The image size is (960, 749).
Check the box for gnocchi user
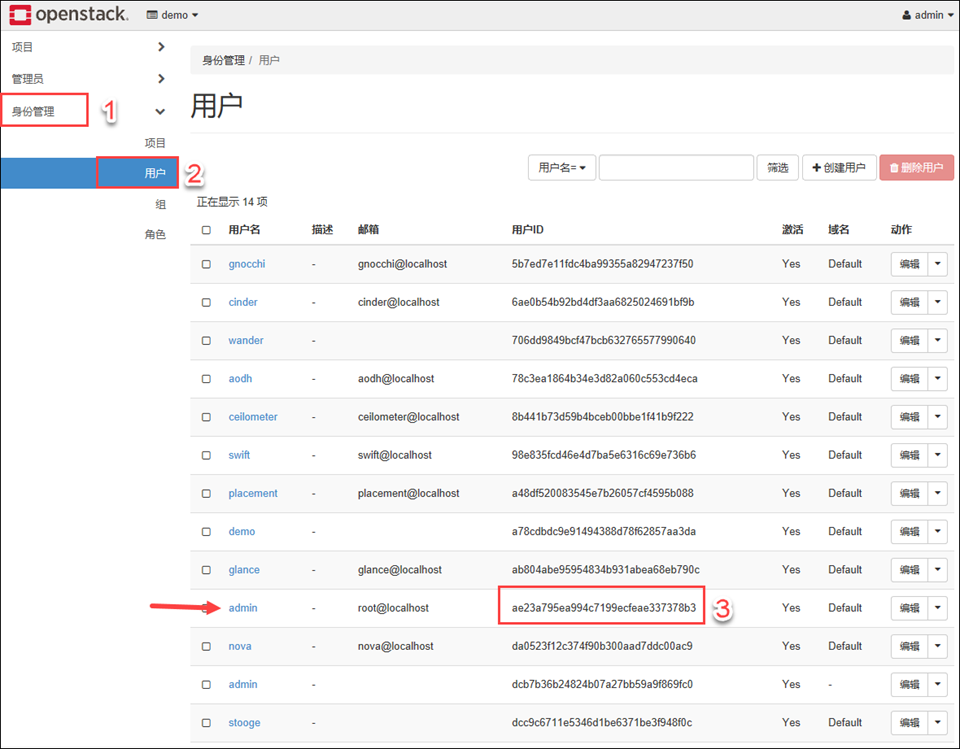(x=206, y=264)
